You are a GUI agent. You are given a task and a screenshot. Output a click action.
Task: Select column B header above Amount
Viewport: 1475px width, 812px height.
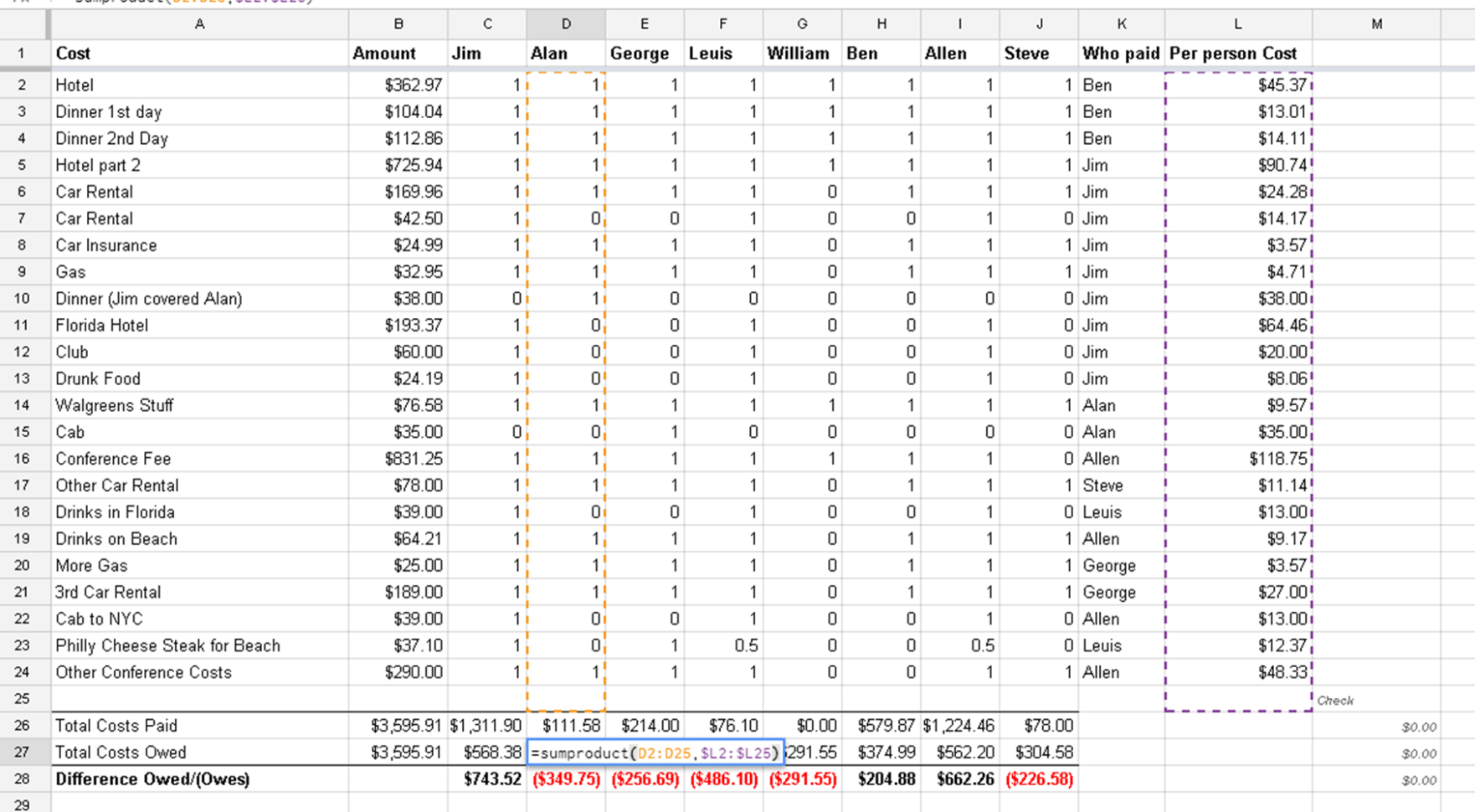click(x=399, y=24)
